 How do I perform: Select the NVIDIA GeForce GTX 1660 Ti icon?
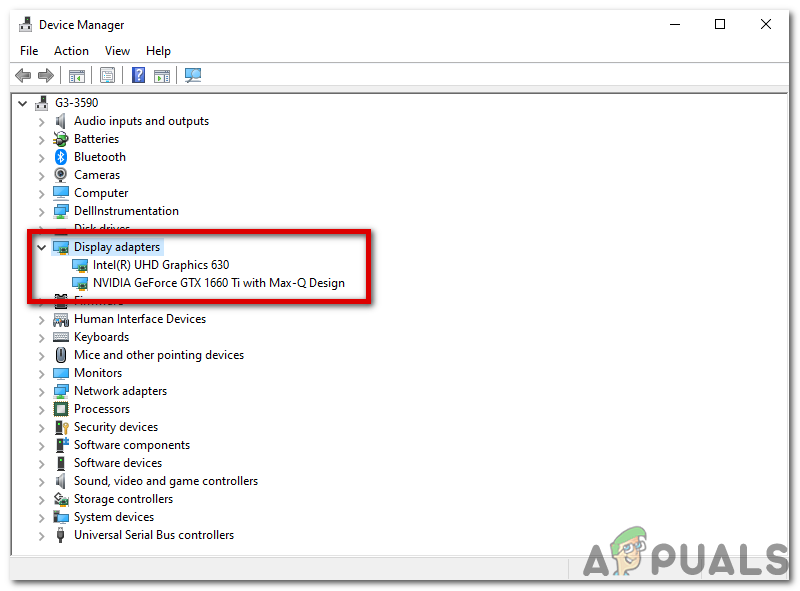click(x=80, y=282)
